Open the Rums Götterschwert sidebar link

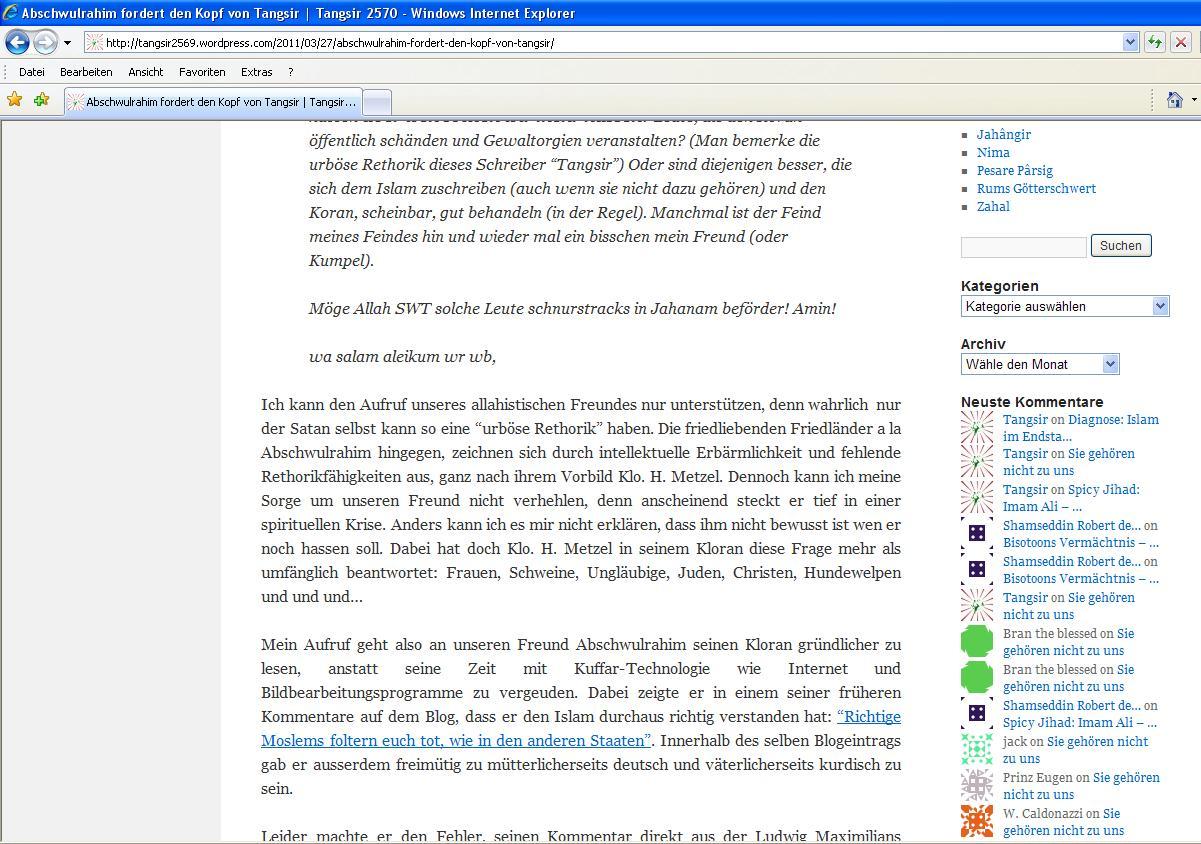pyautogui.click(x=1036, y=189)
